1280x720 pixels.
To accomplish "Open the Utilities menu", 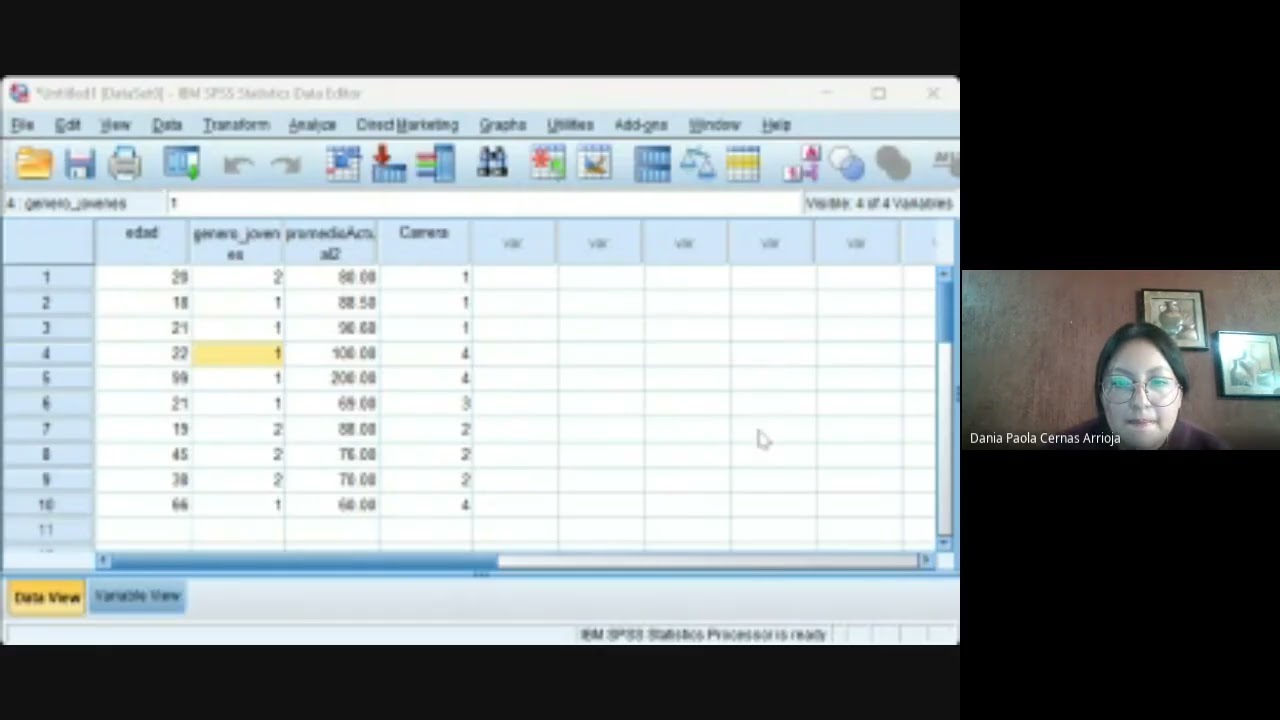I will (x=570, y=125).
